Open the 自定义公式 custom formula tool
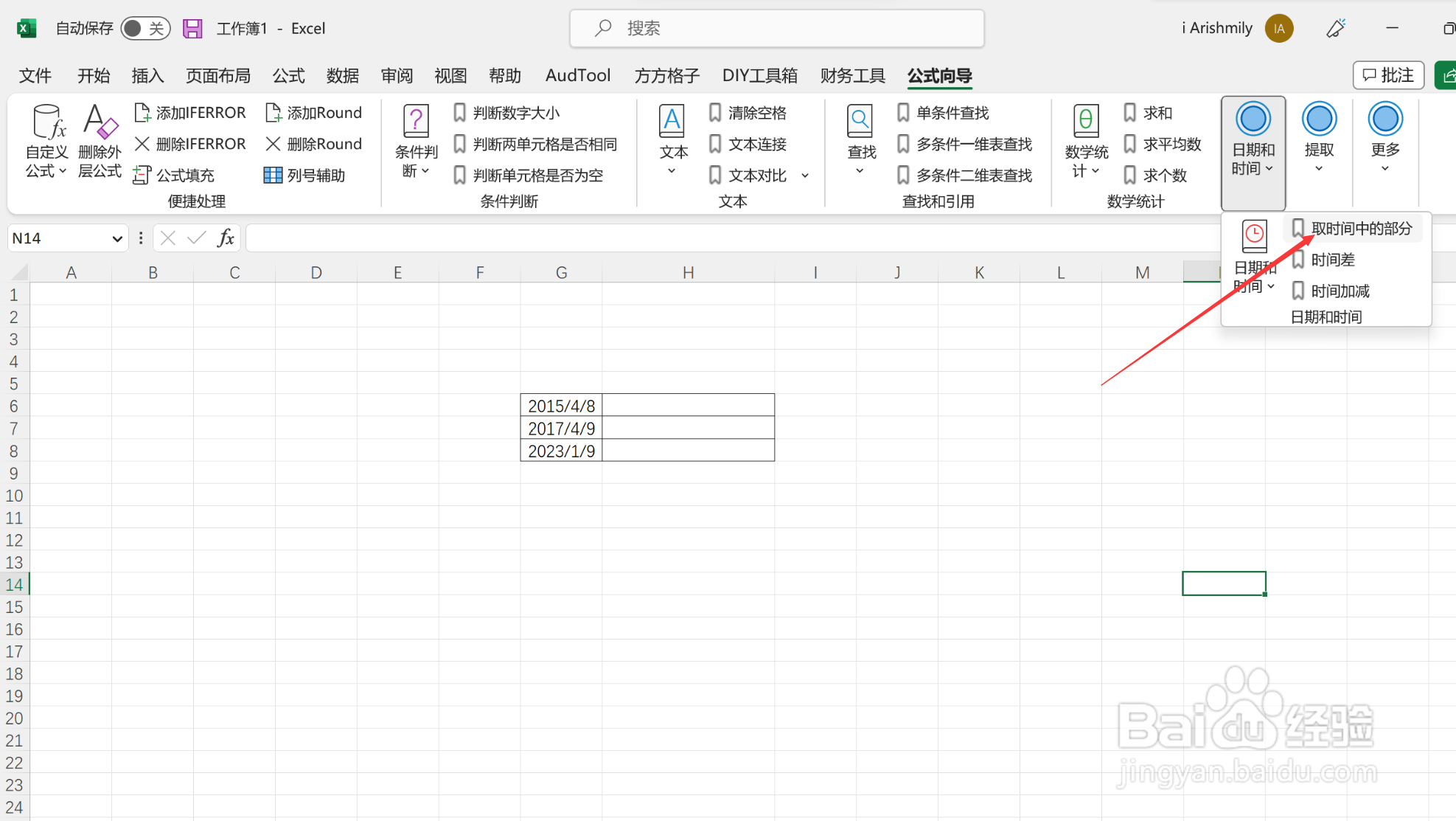1456x821 pixels. click(x=47, y=141)
